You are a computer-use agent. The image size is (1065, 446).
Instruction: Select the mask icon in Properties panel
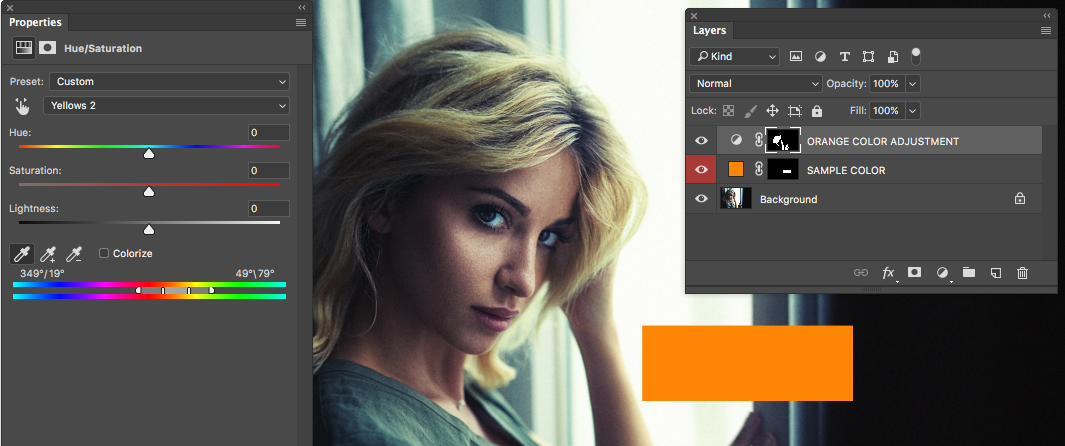point(47,48)
